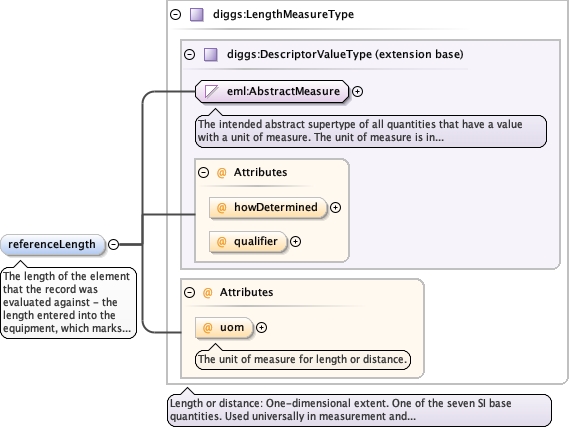Expand the uom attribute
The width and height of the screenshot is (570, 430).
[261, 327]
